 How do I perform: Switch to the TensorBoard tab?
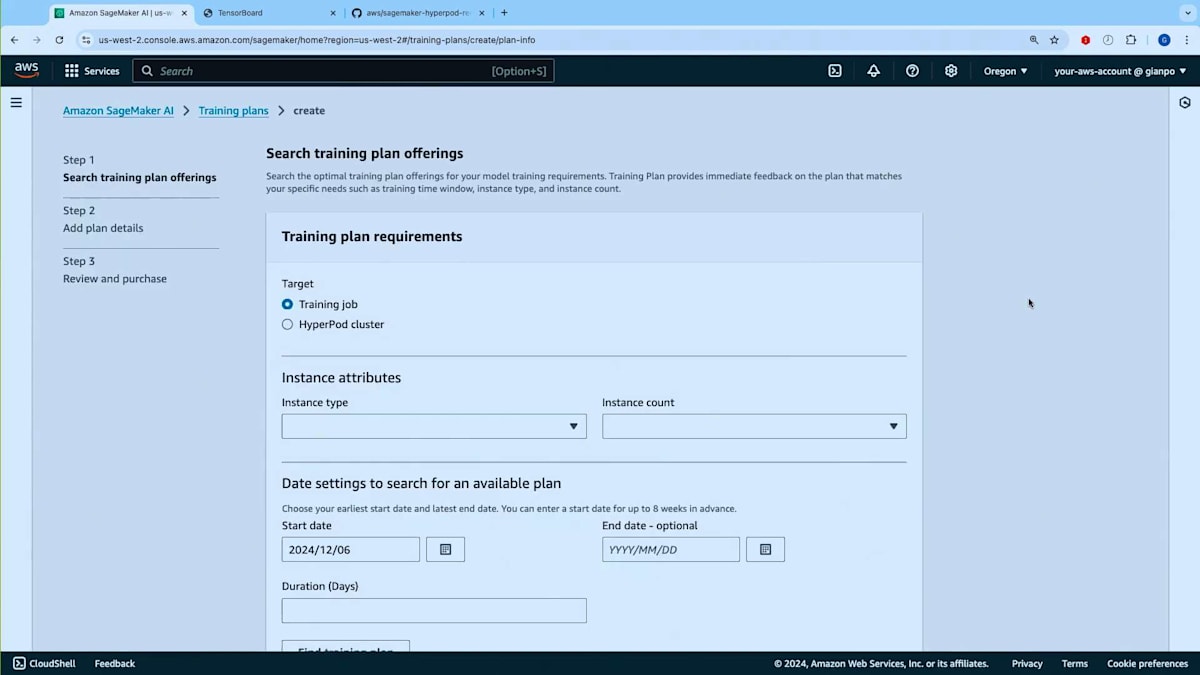tap(269, 13)
